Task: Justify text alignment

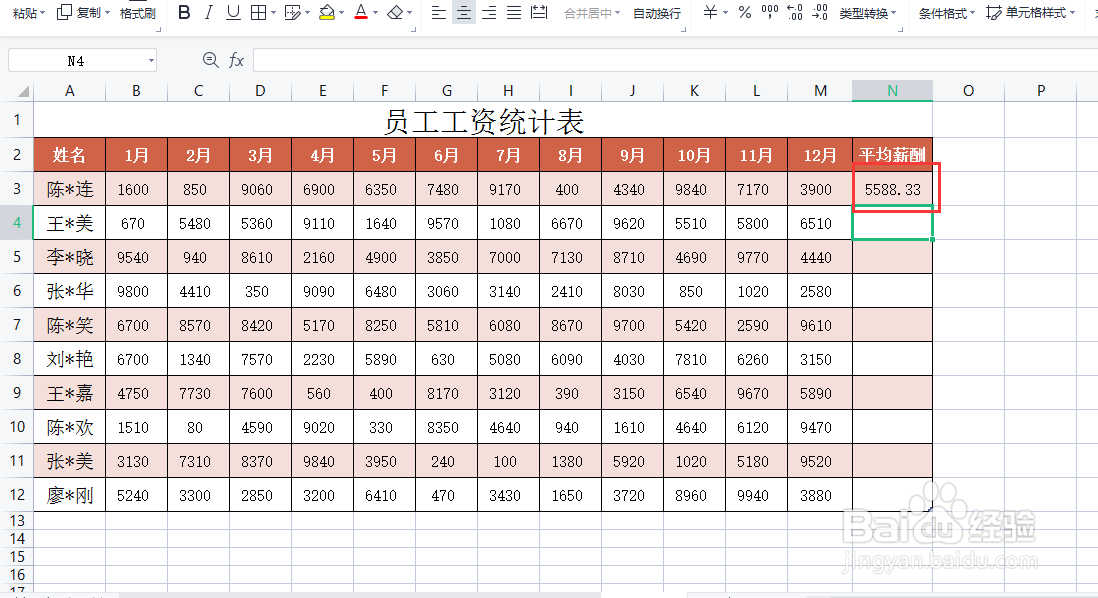Action: (x=514, y=13)
